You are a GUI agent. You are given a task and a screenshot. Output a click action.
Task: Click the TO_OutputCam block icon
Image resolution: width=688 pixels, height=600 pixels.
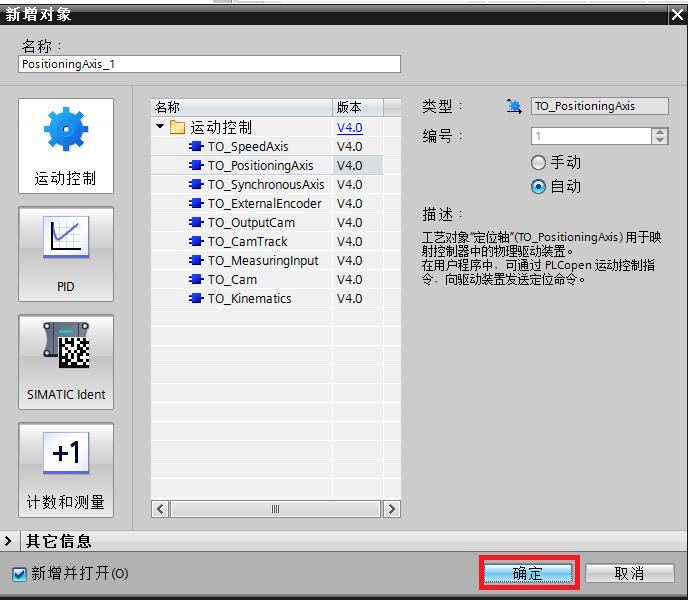click(x=196, y=222)
